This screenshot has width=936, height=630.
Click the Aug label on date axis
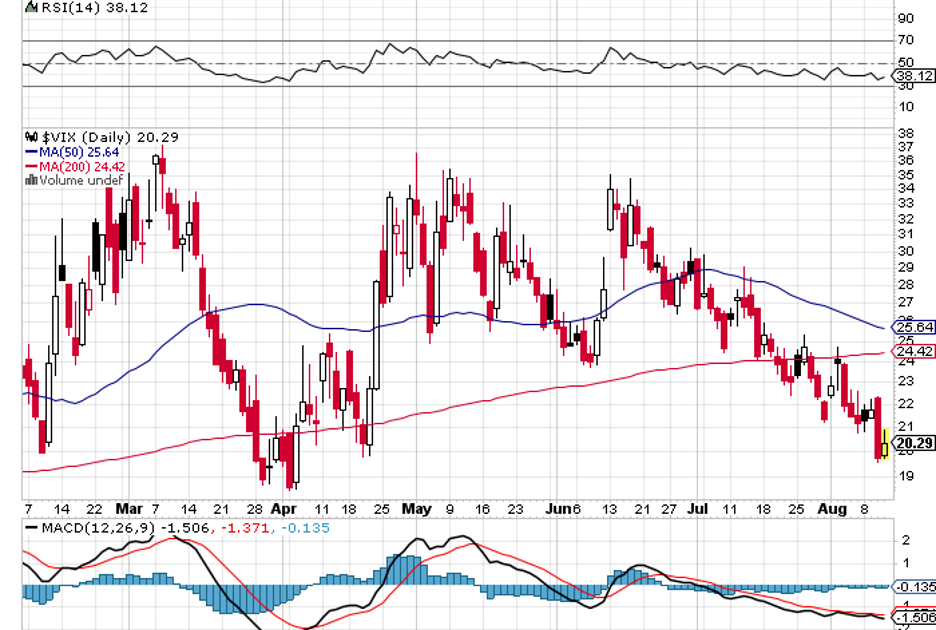(x=833, y=509)
